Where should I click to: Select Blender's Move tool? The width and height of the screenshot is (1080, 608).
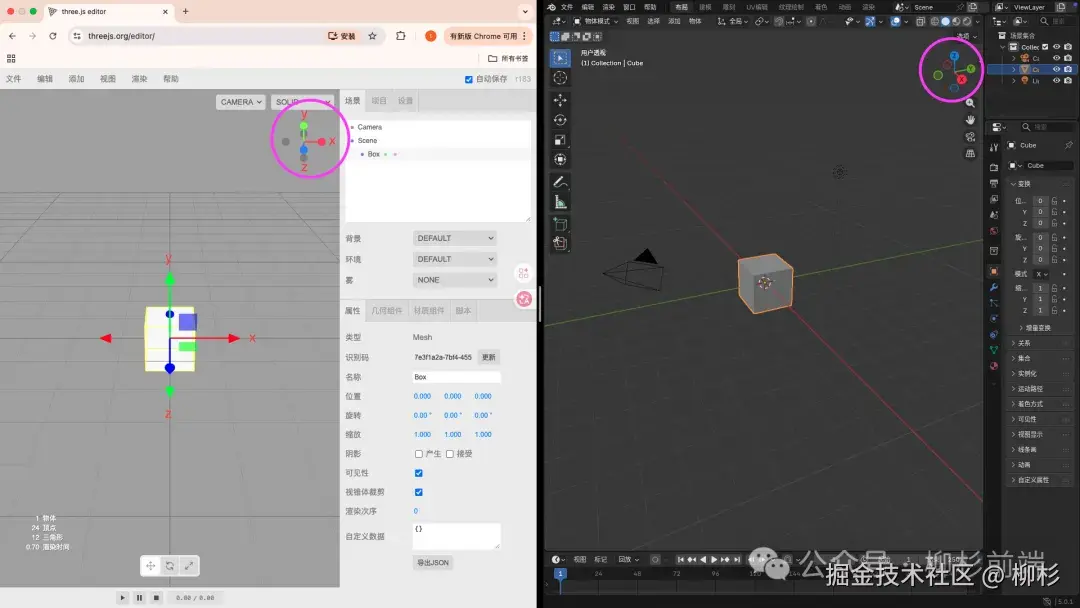[560, 100]
